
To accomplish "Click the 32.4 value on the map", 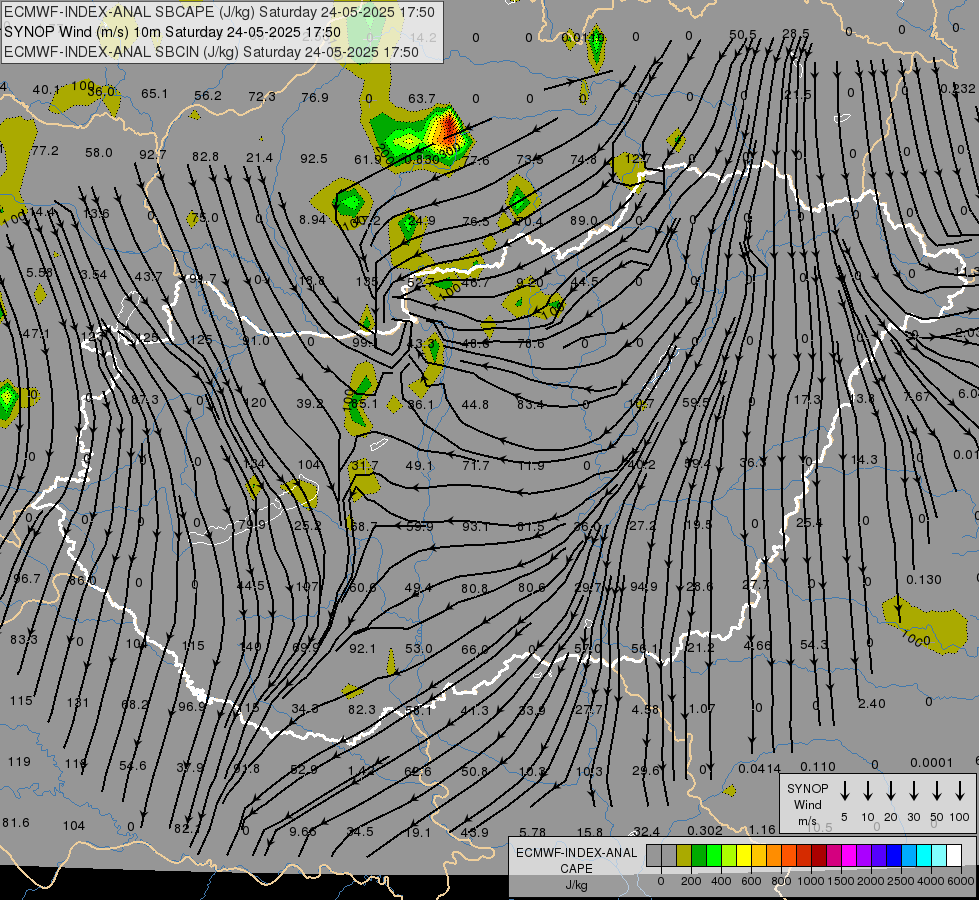I will (646, 831).
